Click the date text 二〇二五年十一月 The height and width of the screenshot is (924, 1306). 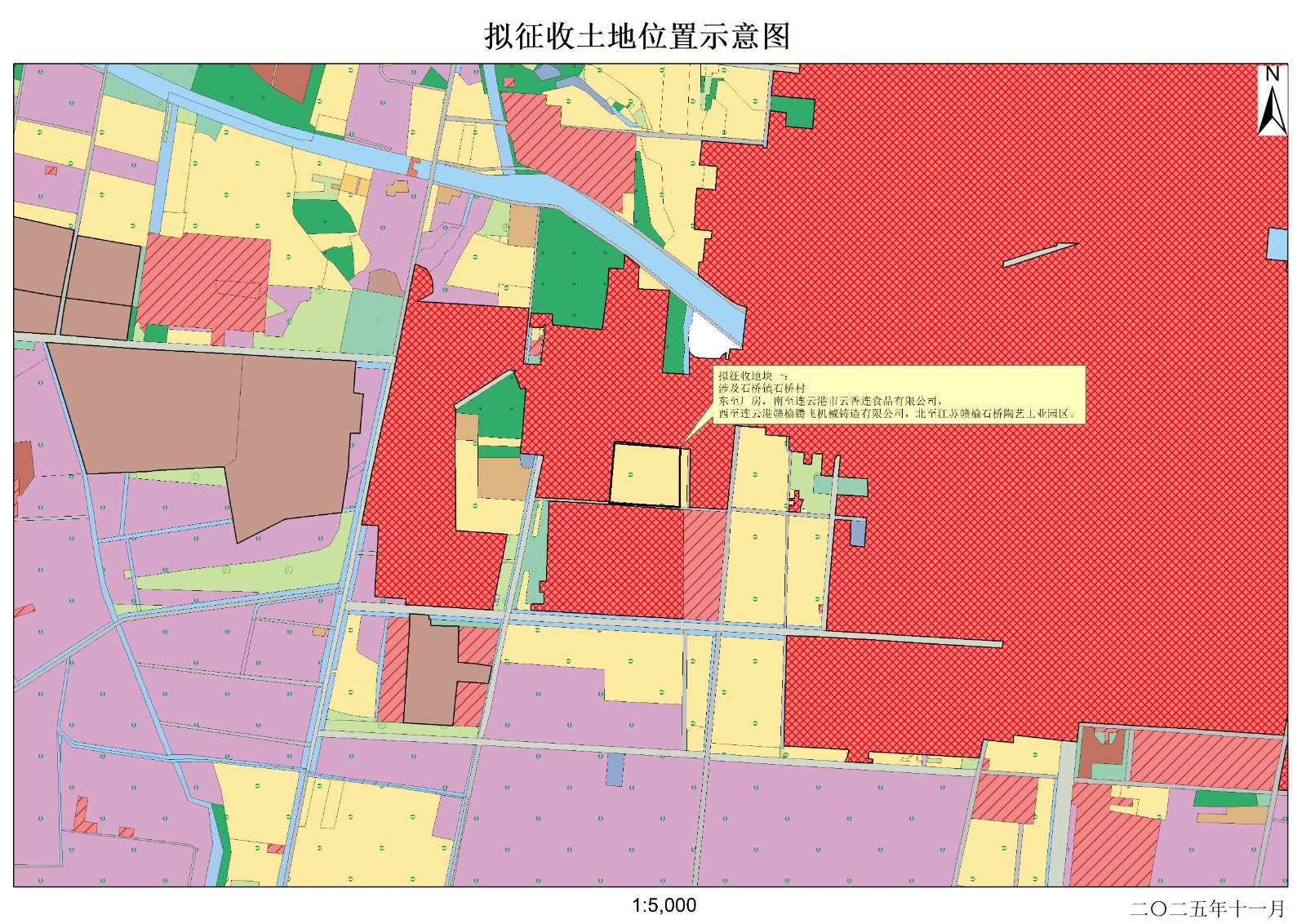coord(1206,908)
